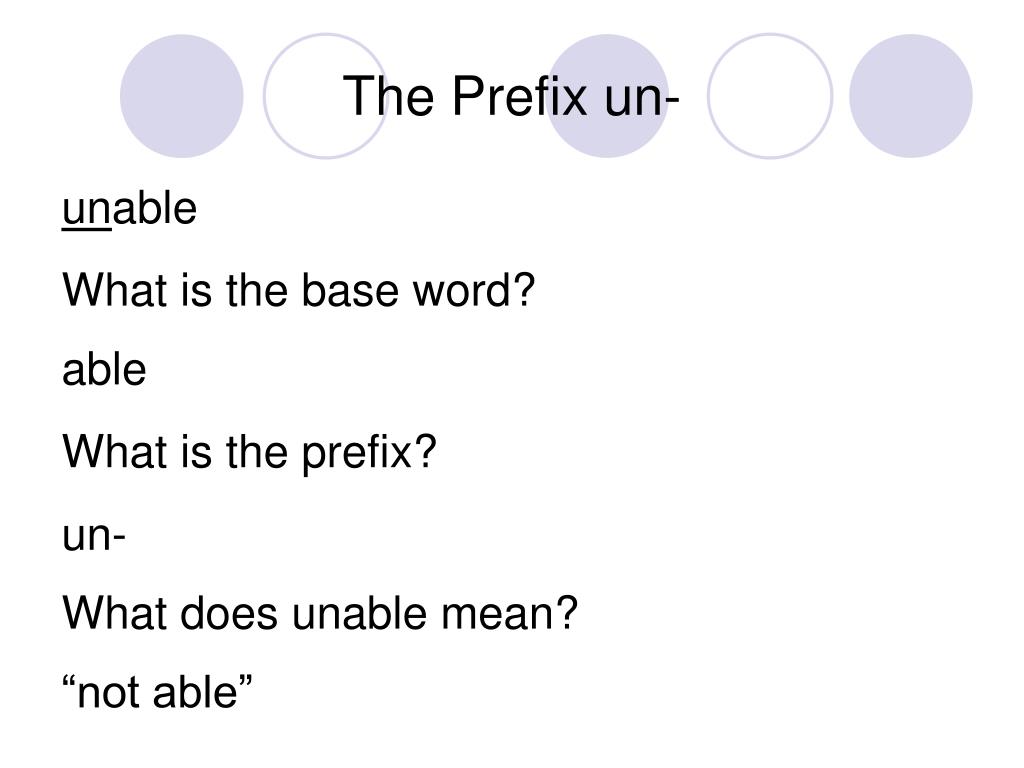Select the line "What is the prefix?"

[249, 453]
